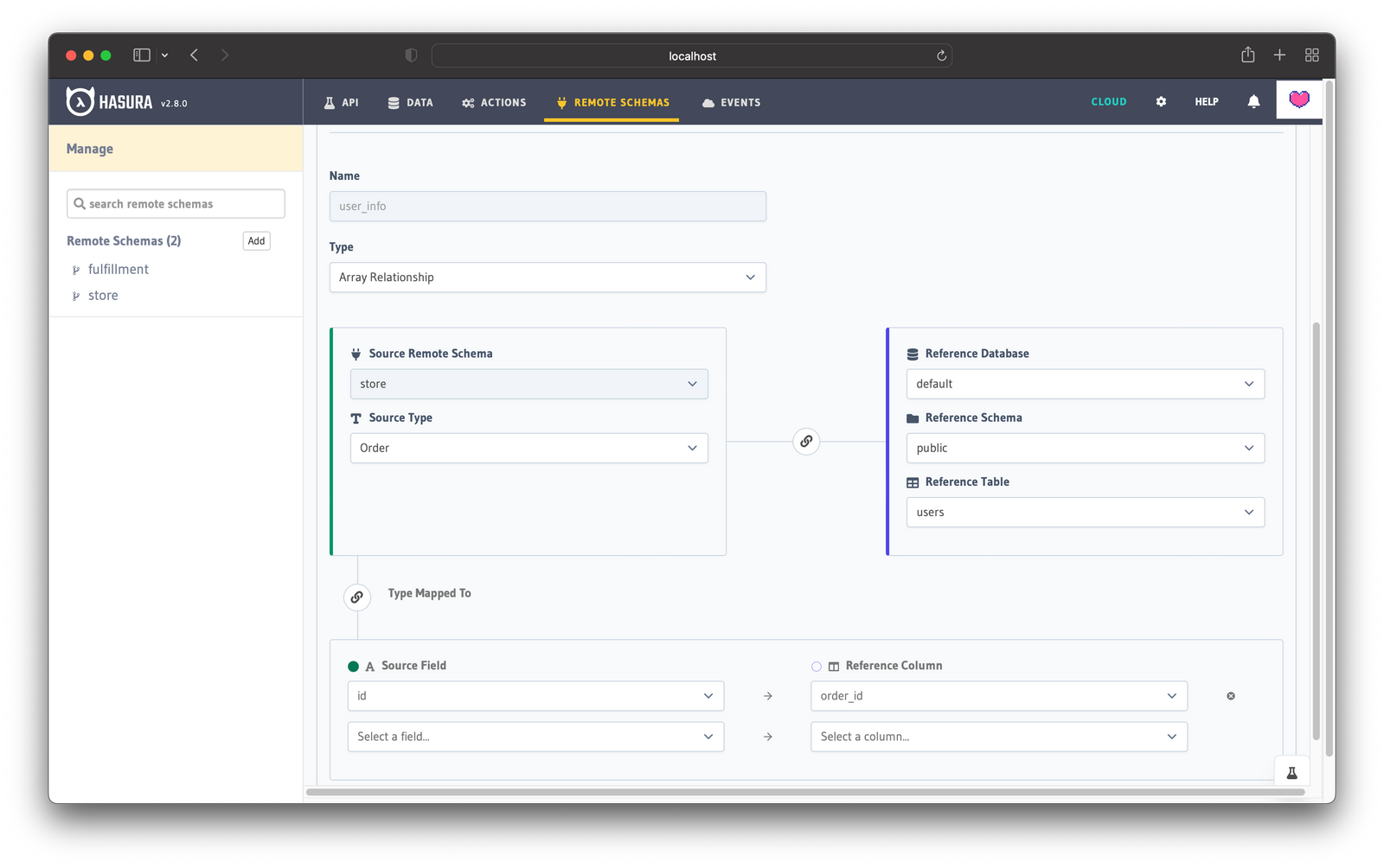Open the Type dropdown showing Array Relationship
Image resolution: width=1384 pixels, height=868 pixels.
547,277
